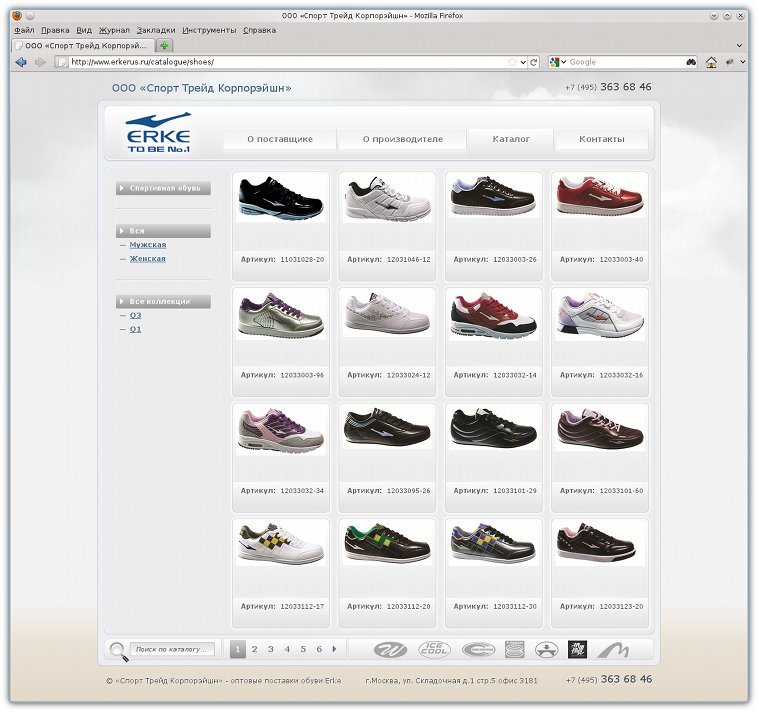Image resolution: width=758 pixels, height=712 pixels.
Task: Open shoe thumbnail артикул 12033101-60
Action: [600, 429]
